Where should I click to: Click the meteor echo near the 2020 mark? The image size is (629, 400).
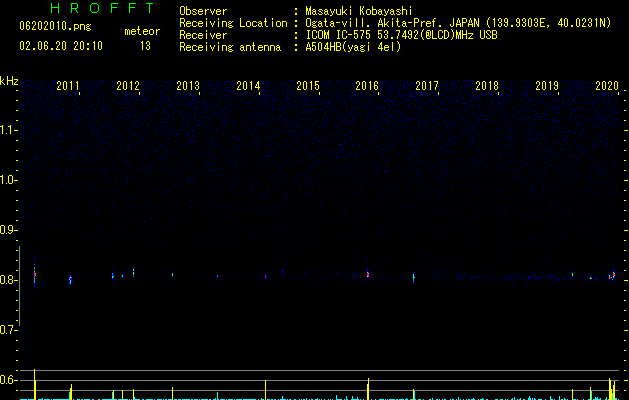coord(613,275)
